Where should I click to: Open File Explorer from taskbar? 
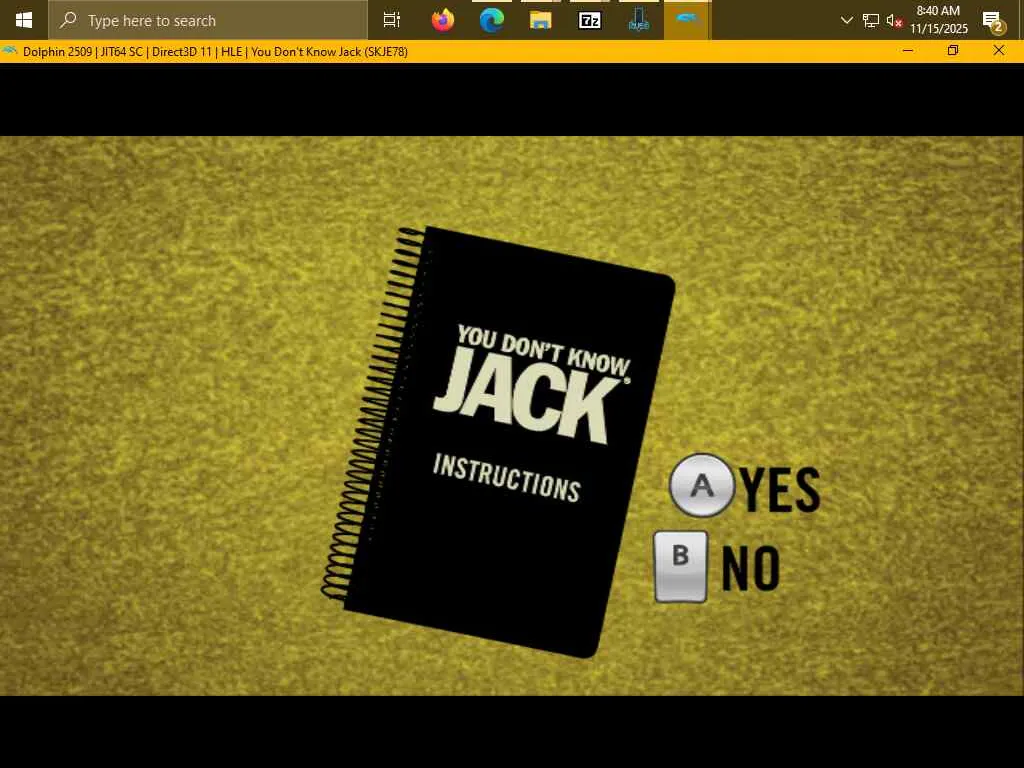click(x=541, y=20)
